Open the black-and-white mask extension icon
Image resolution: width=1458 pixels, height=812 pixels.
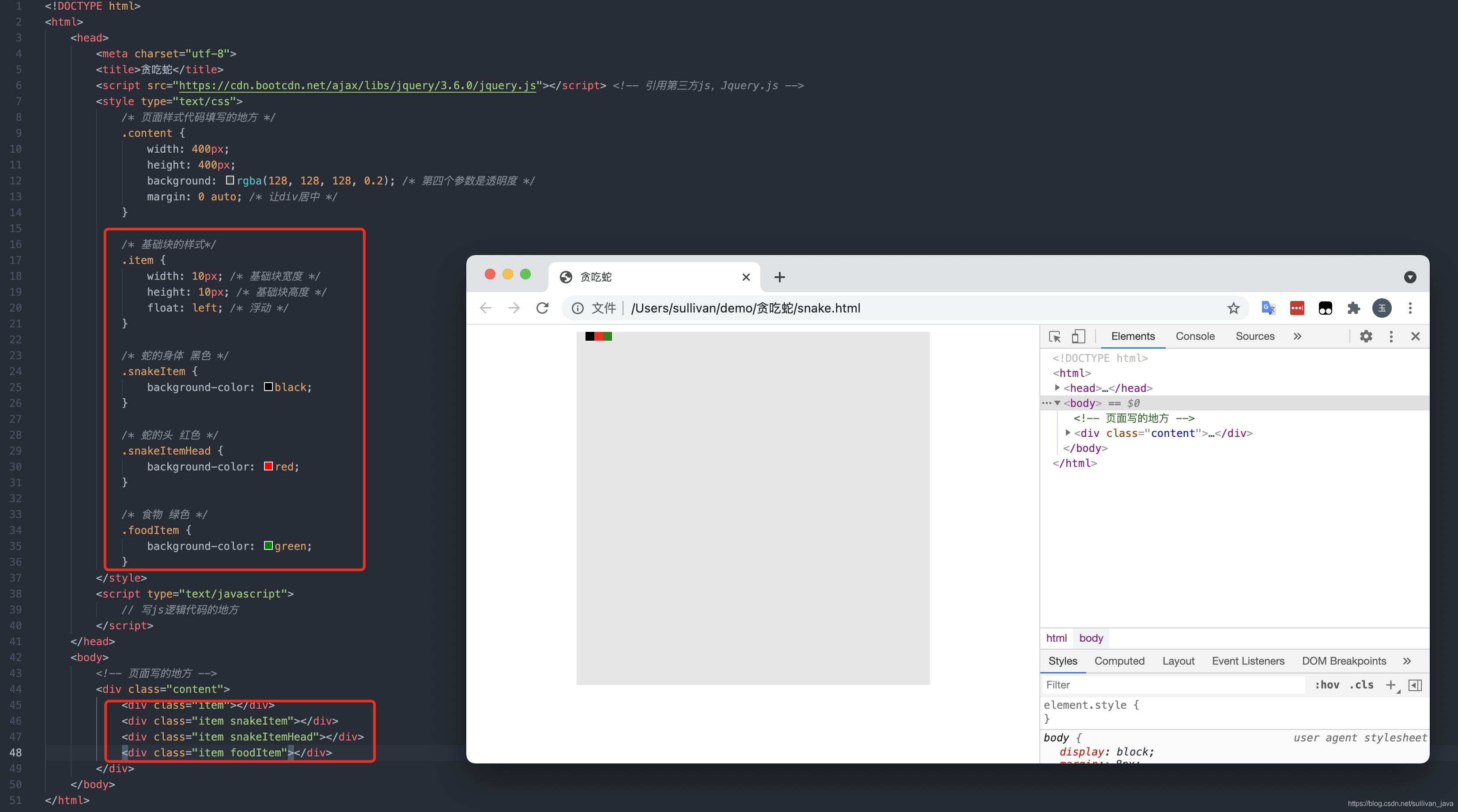coord(1325,308)
